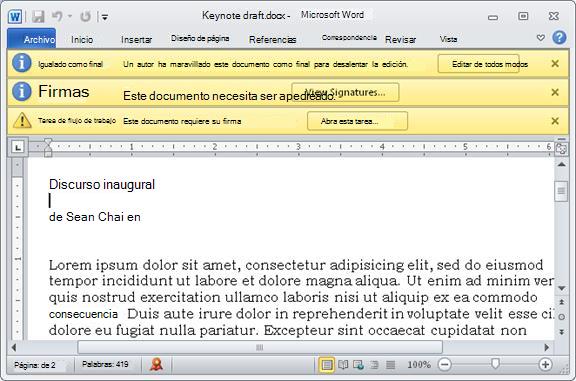Open the Undo history dropdown arrow
Viewport: 576px width, 381px height.
tap(70, 17)
